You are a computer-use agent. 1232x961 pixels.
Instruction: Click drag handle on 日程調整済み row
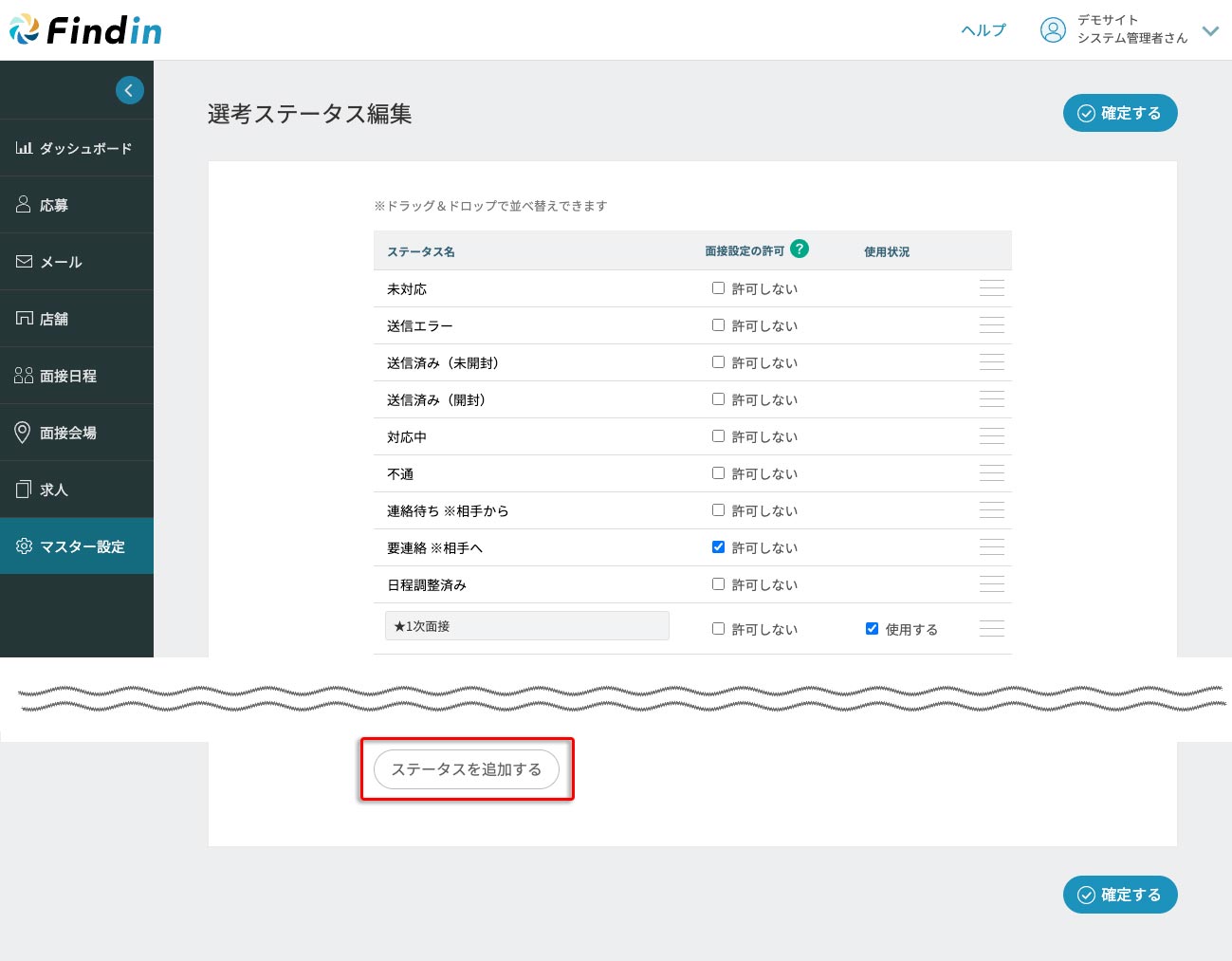pyautogui.click(x=991, y=584)
